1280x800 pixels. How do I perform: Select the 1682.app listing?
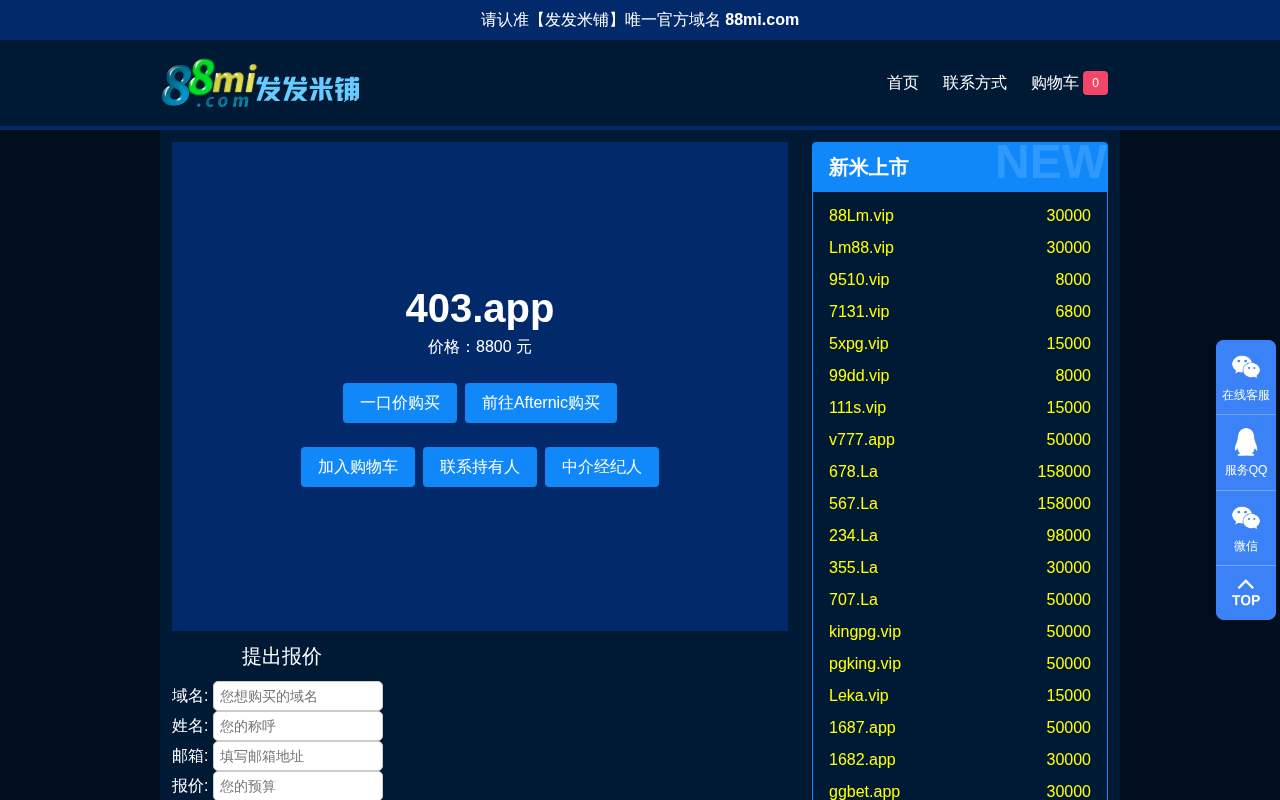point(862,760)
